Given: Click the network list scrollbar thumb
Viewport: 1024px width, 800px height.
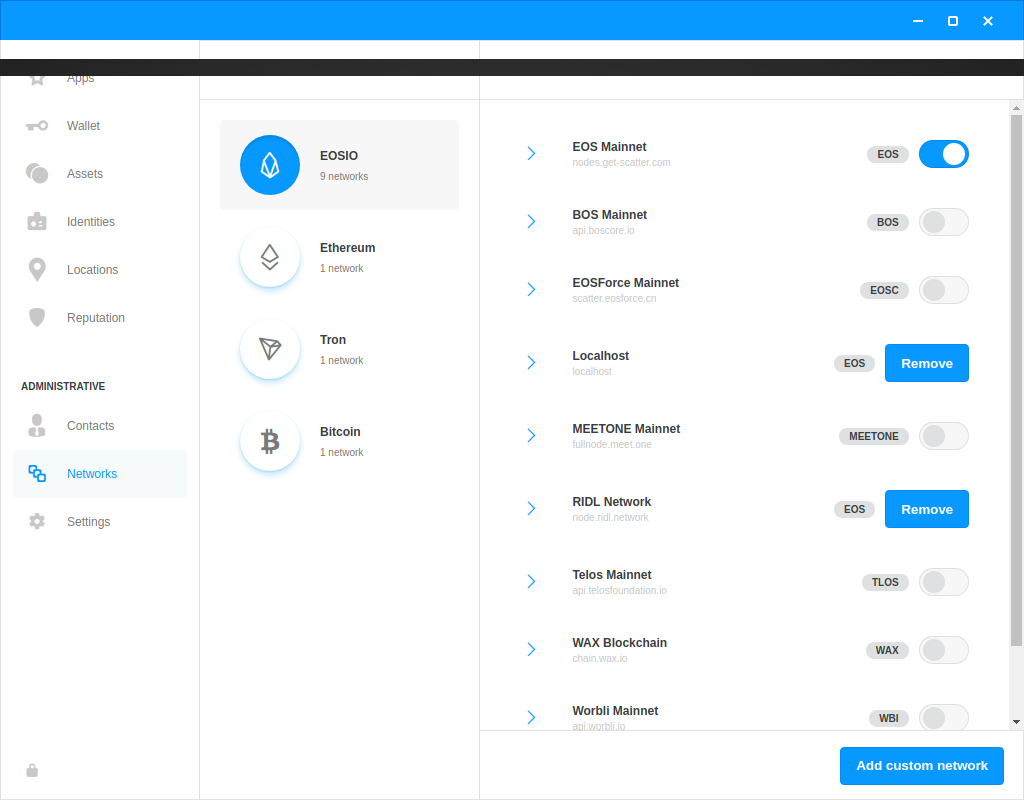Looking at the screenshot, I should tap(1016, 381).
